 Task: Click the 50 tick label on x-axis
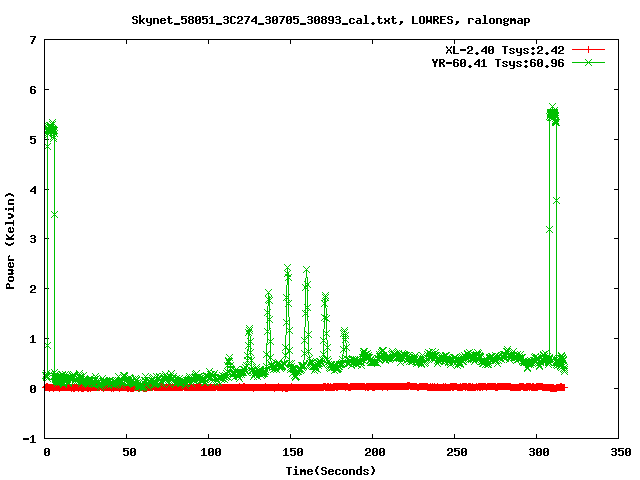tap(128, 452)
